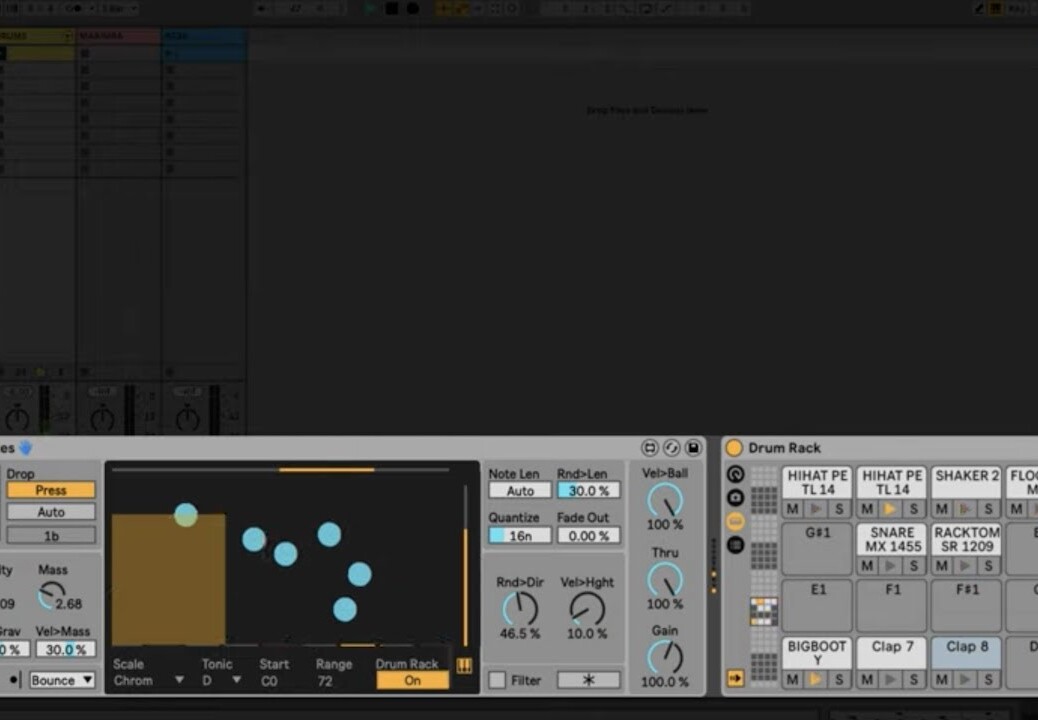Viewport: 1038px width, 720px height.
Task: Click the 1b drop rate button
Action: tap(51, 535)
